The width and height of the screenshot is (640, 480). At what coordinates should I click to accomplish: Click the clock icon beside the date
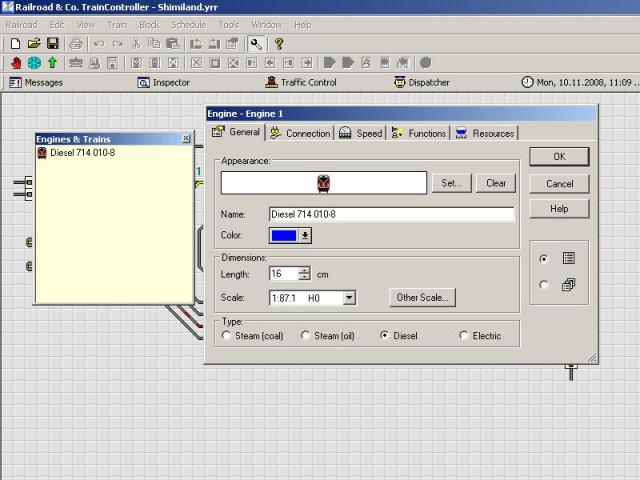[x=527, y=82]
